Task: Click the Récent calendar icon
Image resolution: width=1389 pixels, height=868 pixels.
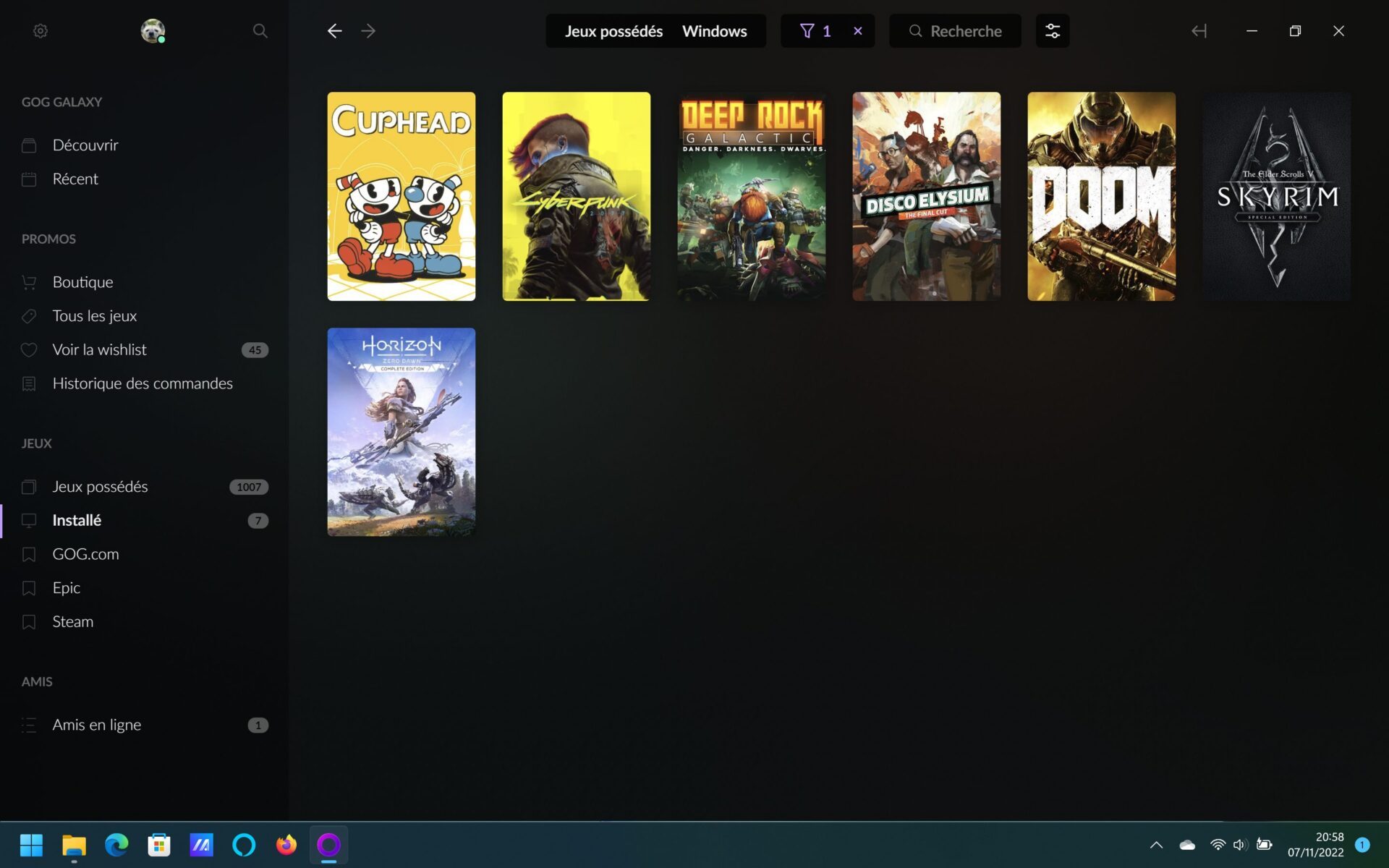Action: (29, 179)
